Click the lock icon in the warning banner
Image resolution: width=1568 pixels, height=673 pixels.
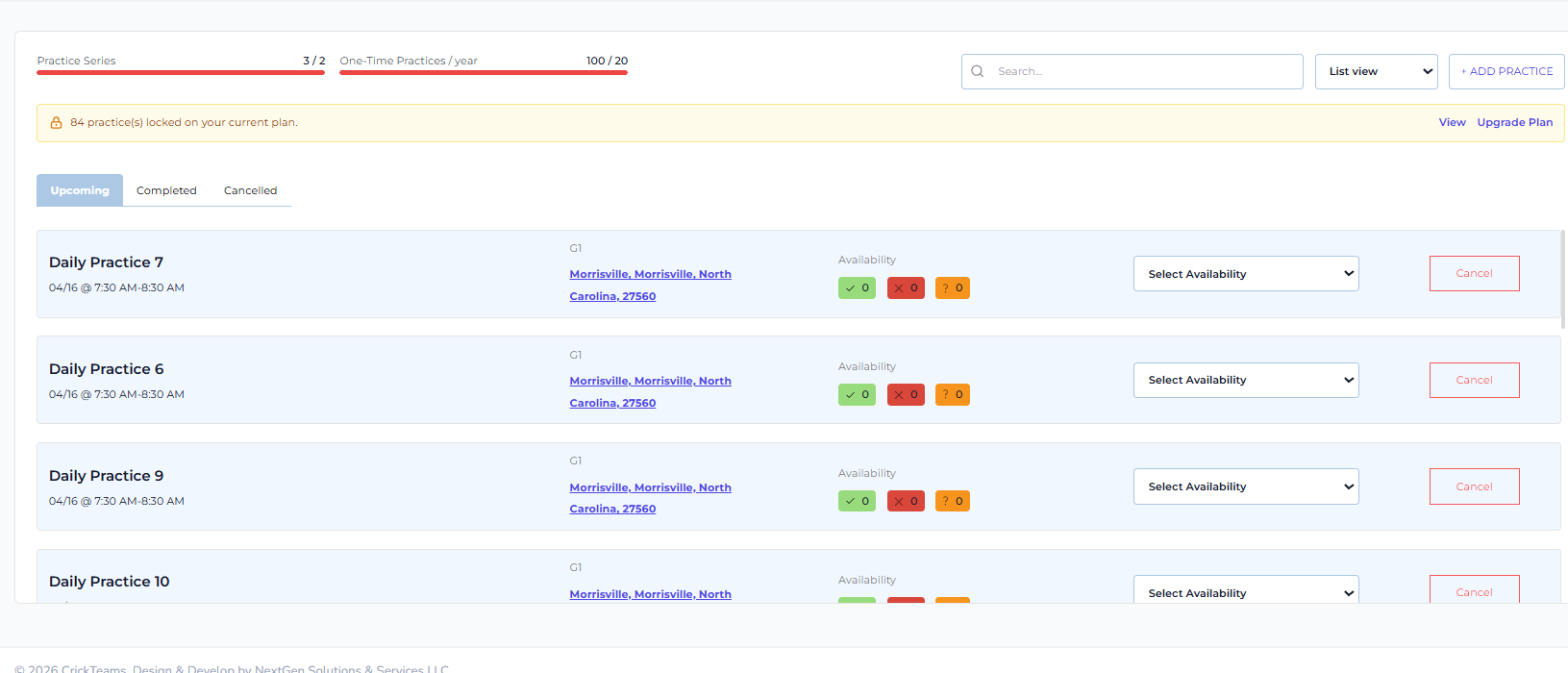[x=56, y=122]
